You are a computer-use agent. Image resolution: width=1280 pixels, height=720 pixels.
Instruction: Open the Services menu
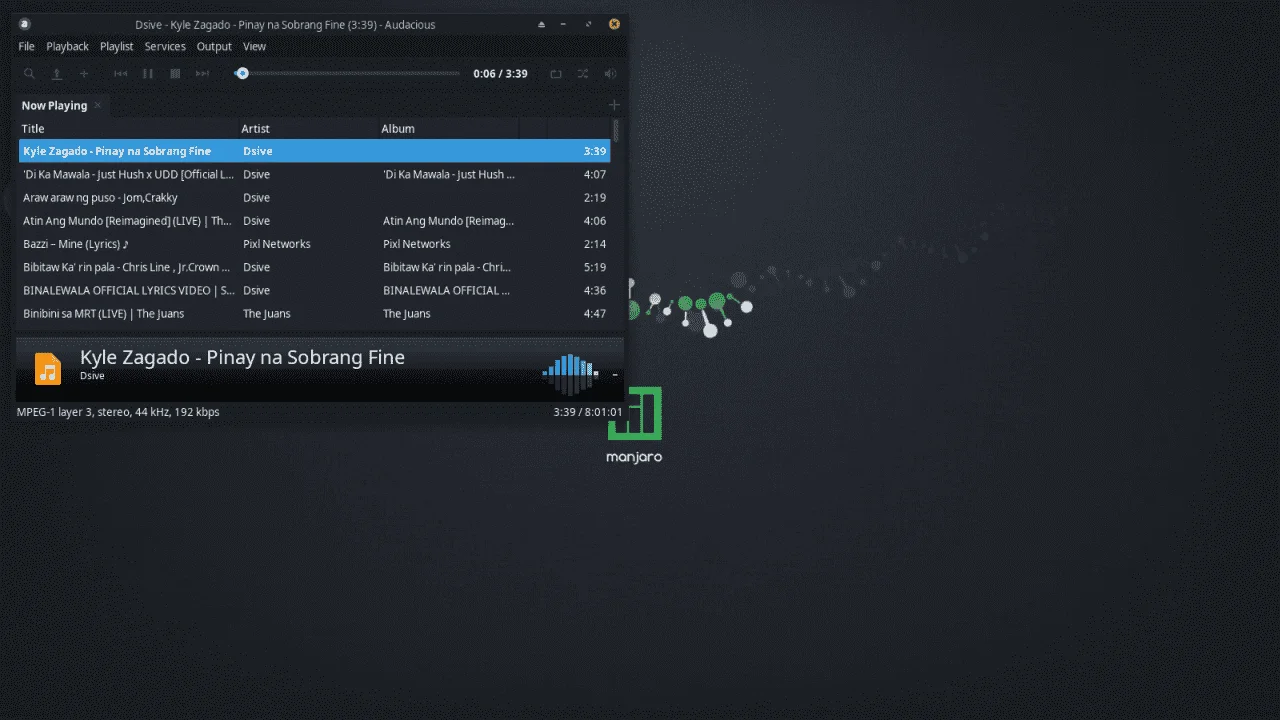coord(165,46)
